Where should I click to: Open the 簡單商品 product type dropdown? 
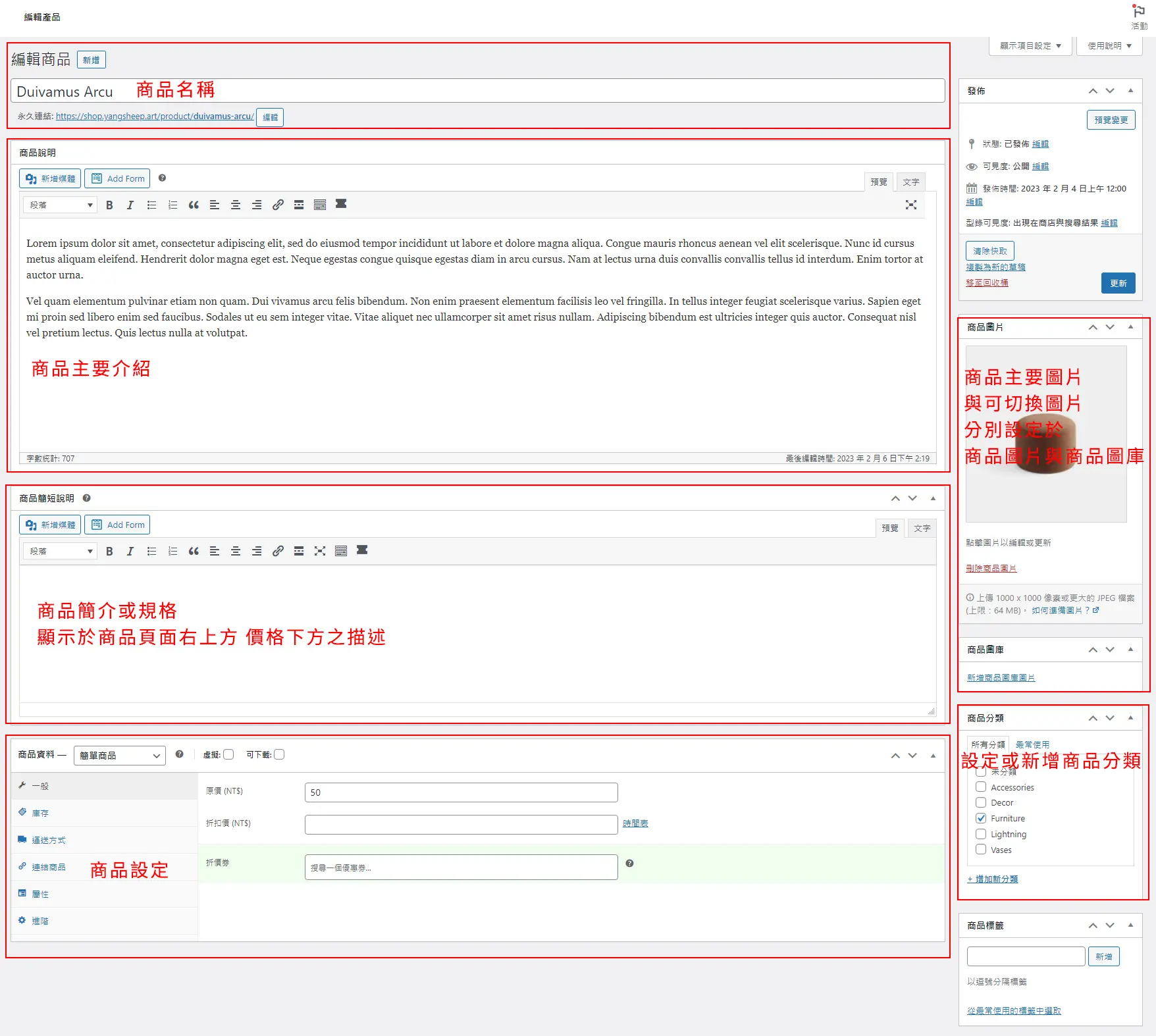pyautogui.click(x=119, y=756)
